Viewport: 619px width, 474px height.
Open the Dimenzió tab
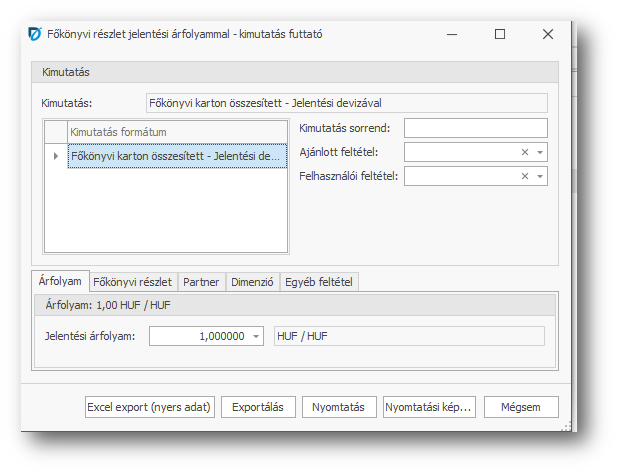(252, 282)
